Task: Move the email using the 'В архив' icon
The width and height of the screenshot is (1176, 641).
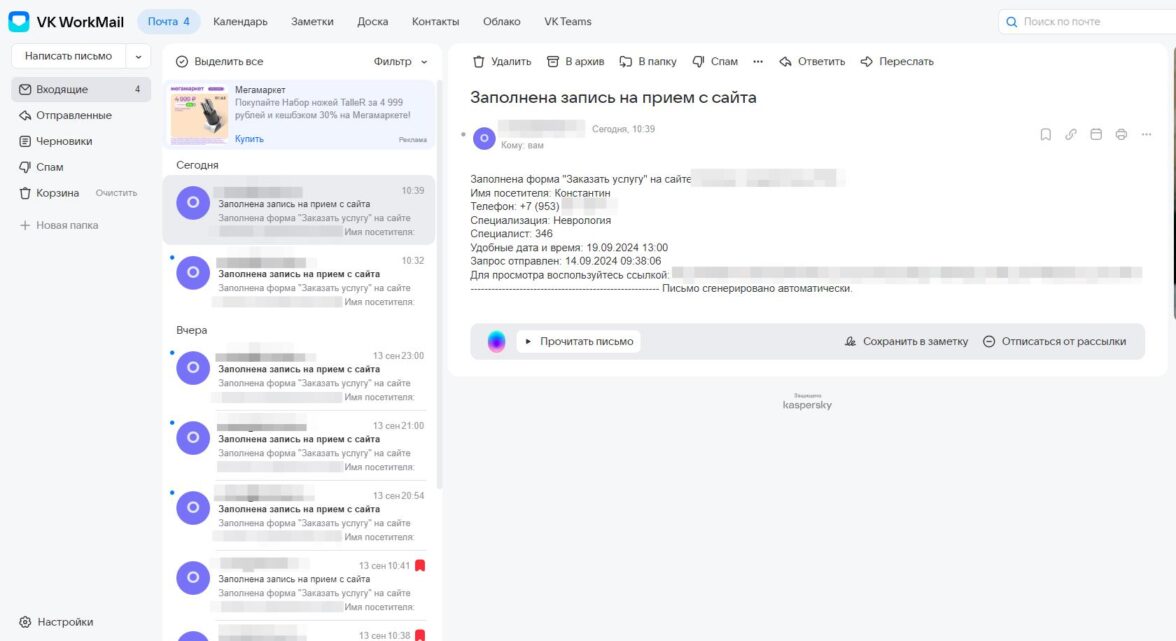Action: [x=553, y=62]
